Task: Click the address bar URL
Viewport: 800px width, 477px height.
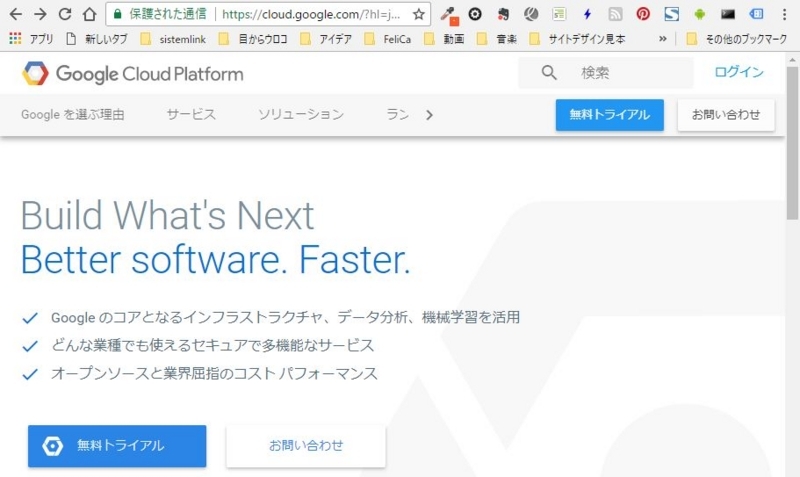Action: pos(311,14)
